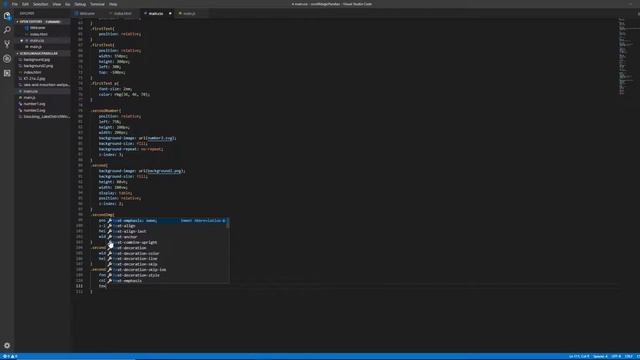Screen dimensions: 640x360
Task: Pick the text-align-last suggestion
Action: (167, 231)
